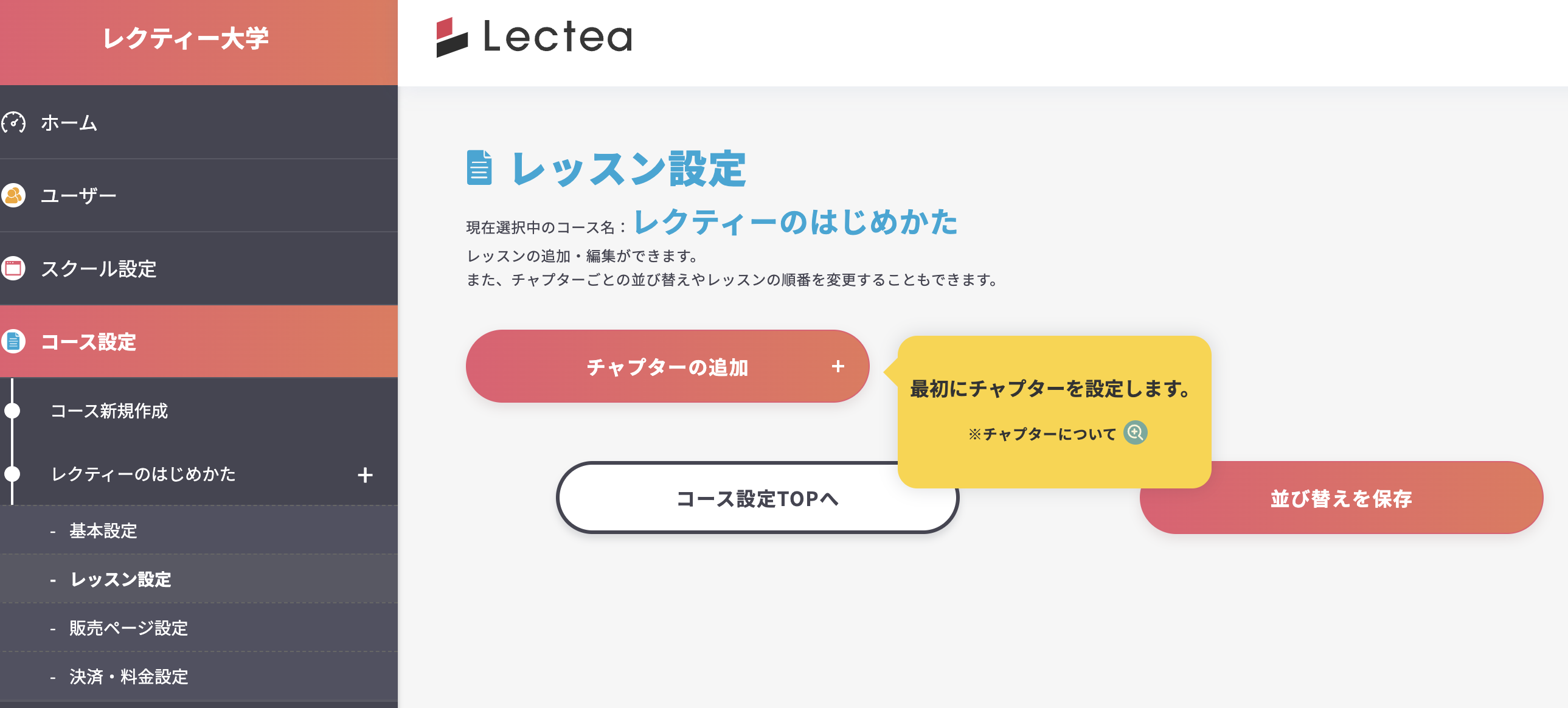Expand レクティーのはじめかた with plus sign
Viewport: 1568px width, 708px height.
coord(365,475)
